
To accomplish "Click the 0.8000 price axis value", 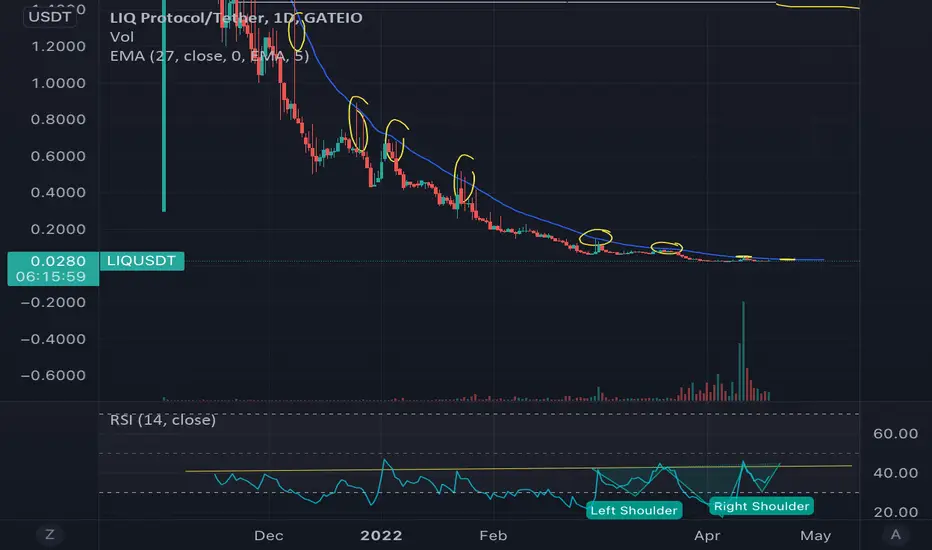I will [x=58, y=119].
